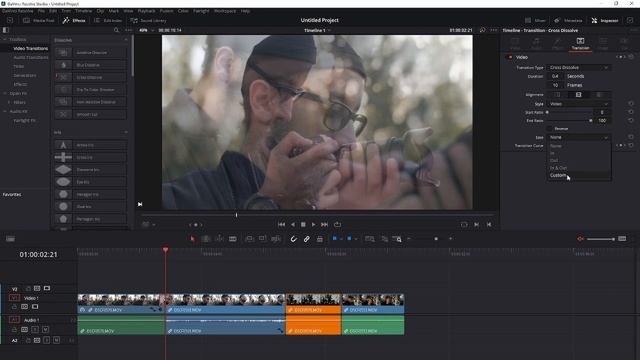Open the Transition Type dropdown
This screenshot has height=360, width=640.
(579, 67)
